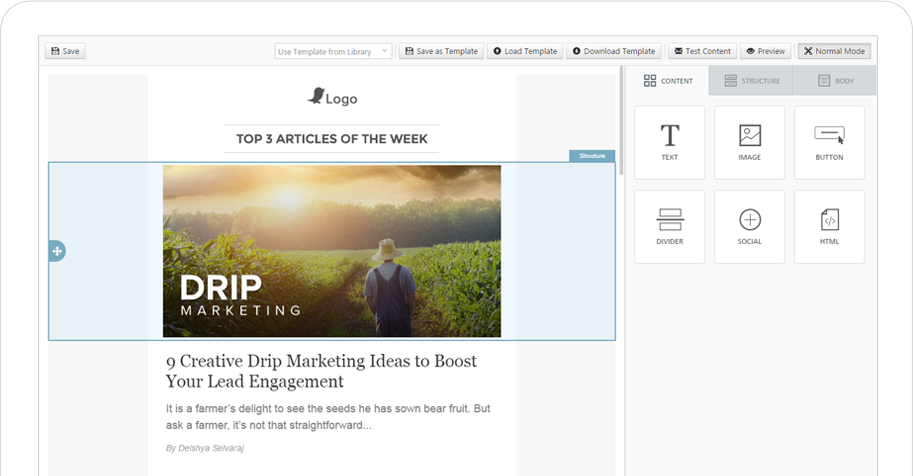Click Save as Template button
The width and height of the screenshot is (913, 476).
441,51
